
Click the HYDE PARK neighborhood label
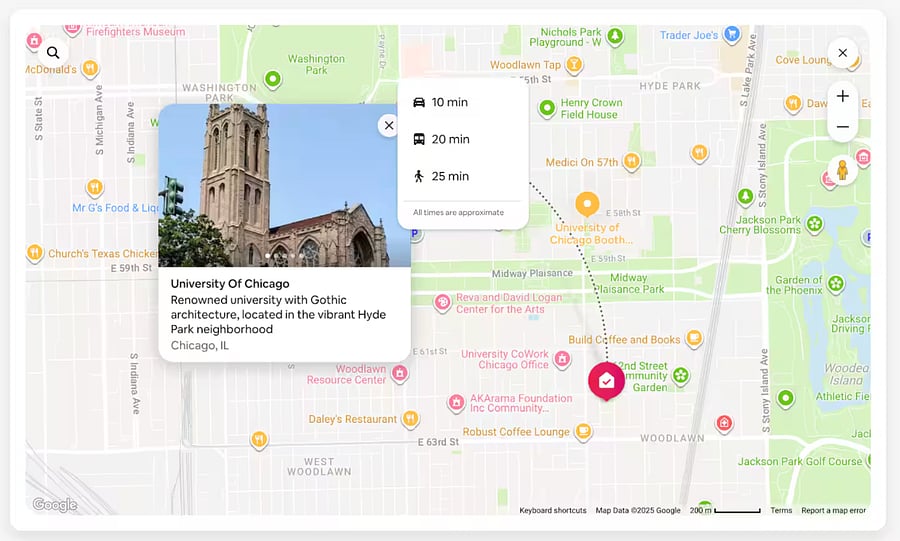pyautogui.click(x=670, y=86)
